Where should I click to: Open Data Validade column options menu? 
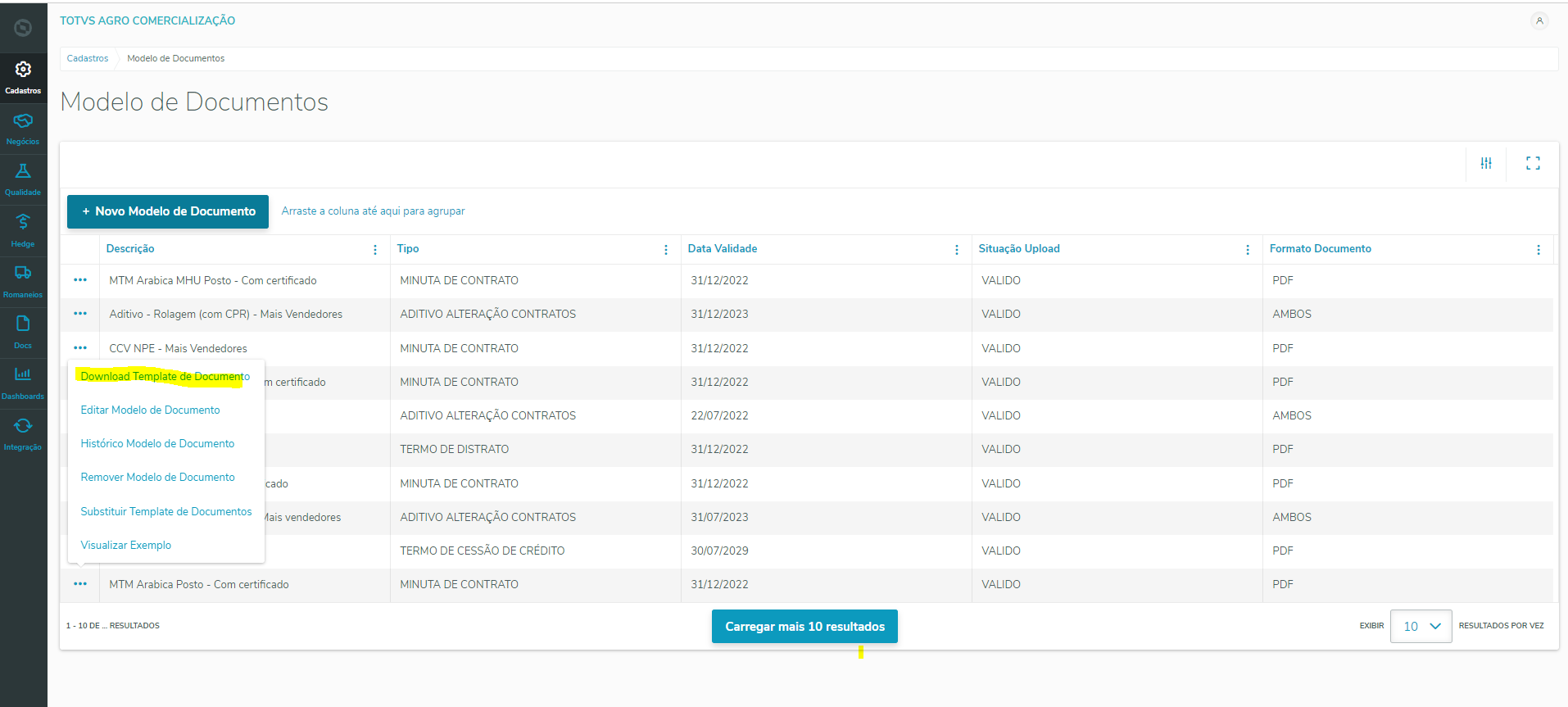pos(957,250)
